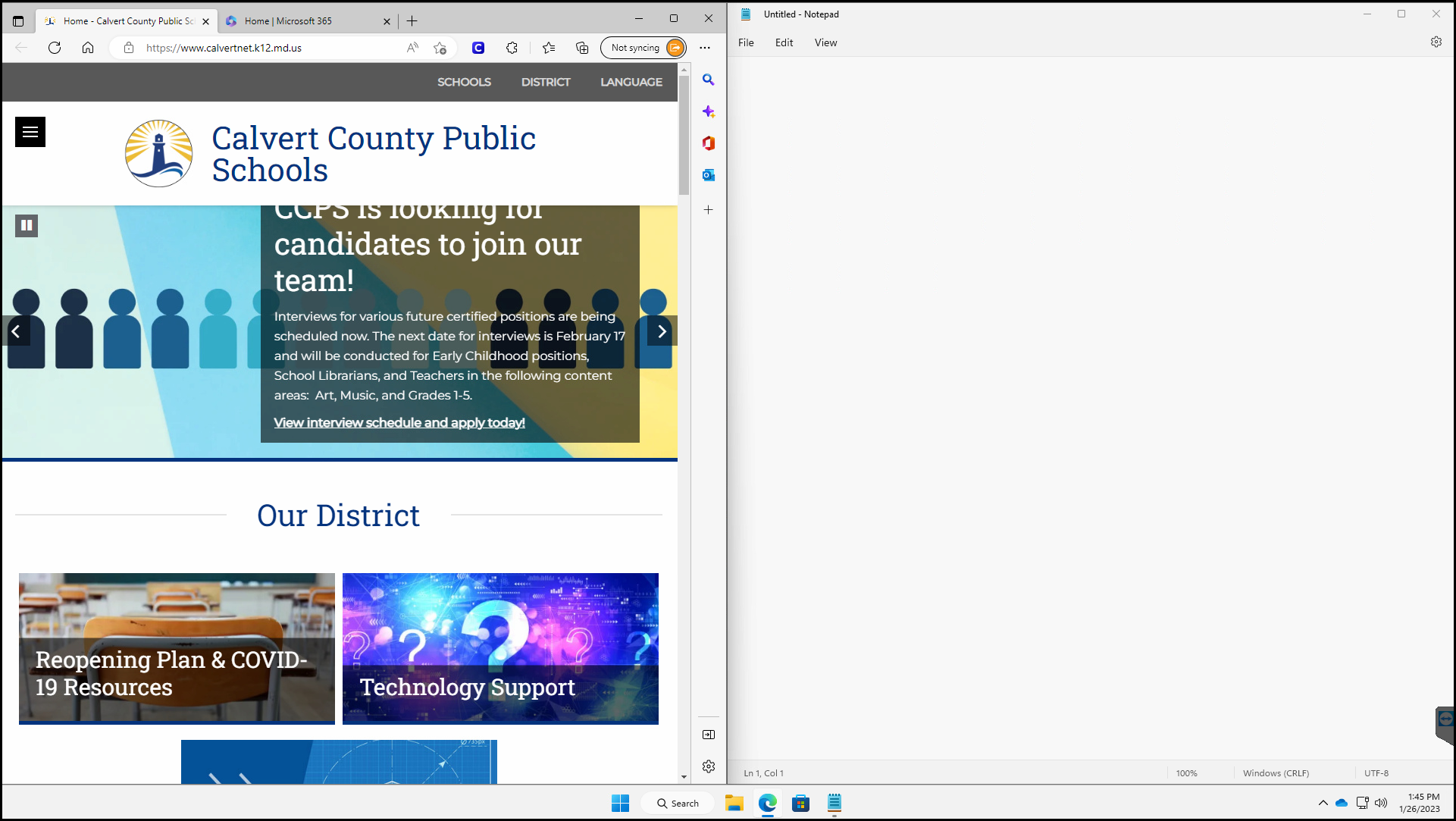Image resolution: width=1456 pixels, height=821 pixels.
Task: Click the 100% zoom status in Notepad
Action: 1186,773
